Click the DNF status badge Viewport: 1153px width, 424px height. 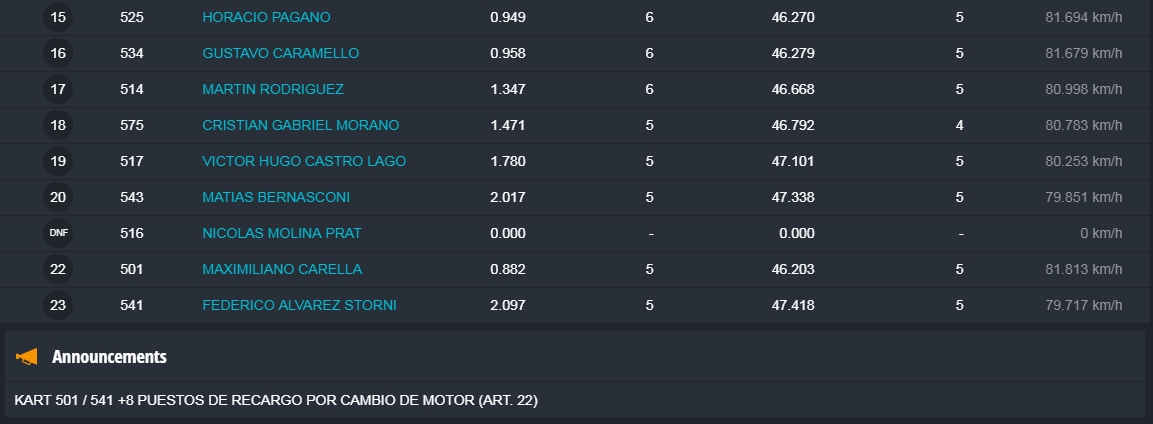pos(58,233)
